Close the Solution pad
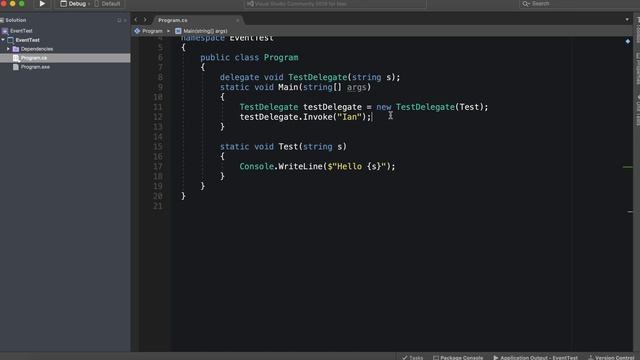The image size is (640, 360). tap(125, 20)
